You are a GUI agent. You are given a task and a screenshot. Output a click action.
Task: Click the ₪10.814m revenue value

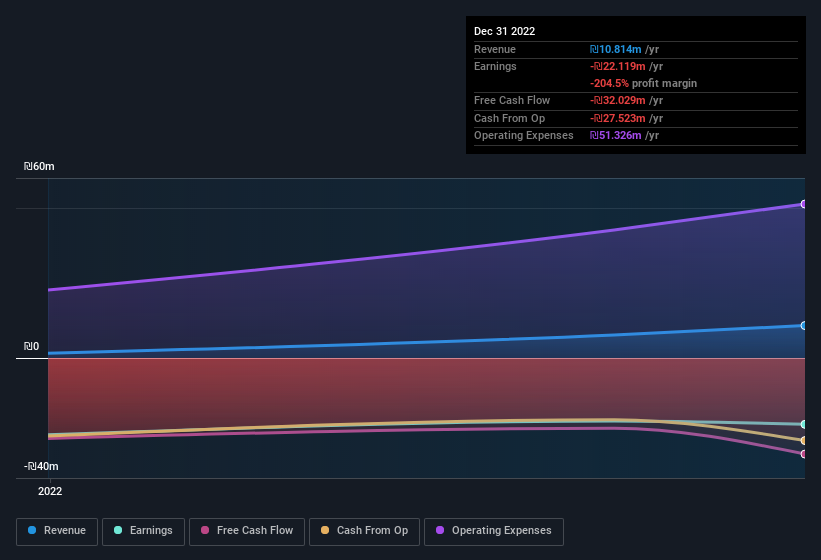[615, 49]
